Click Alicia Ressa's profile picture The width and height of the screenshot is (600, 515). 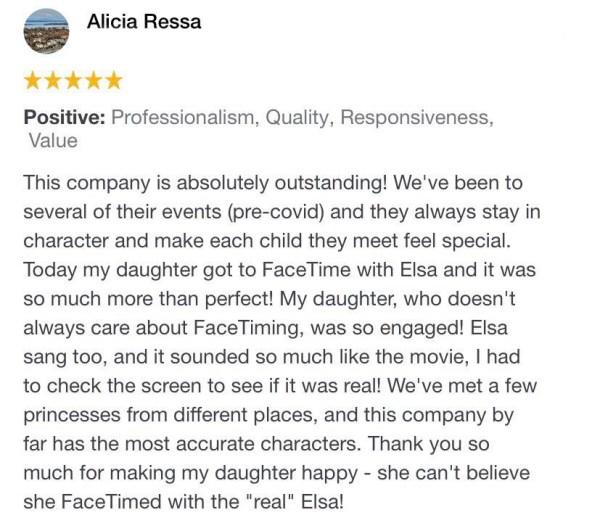pos(46,33)
